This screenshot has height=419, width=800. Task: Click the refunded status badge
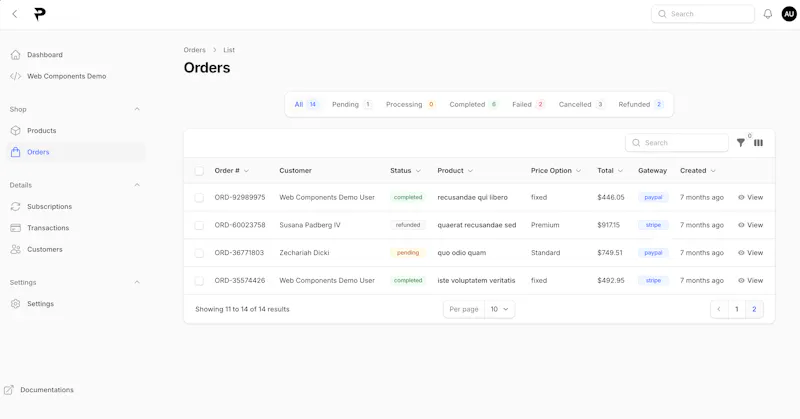(408, 225)
